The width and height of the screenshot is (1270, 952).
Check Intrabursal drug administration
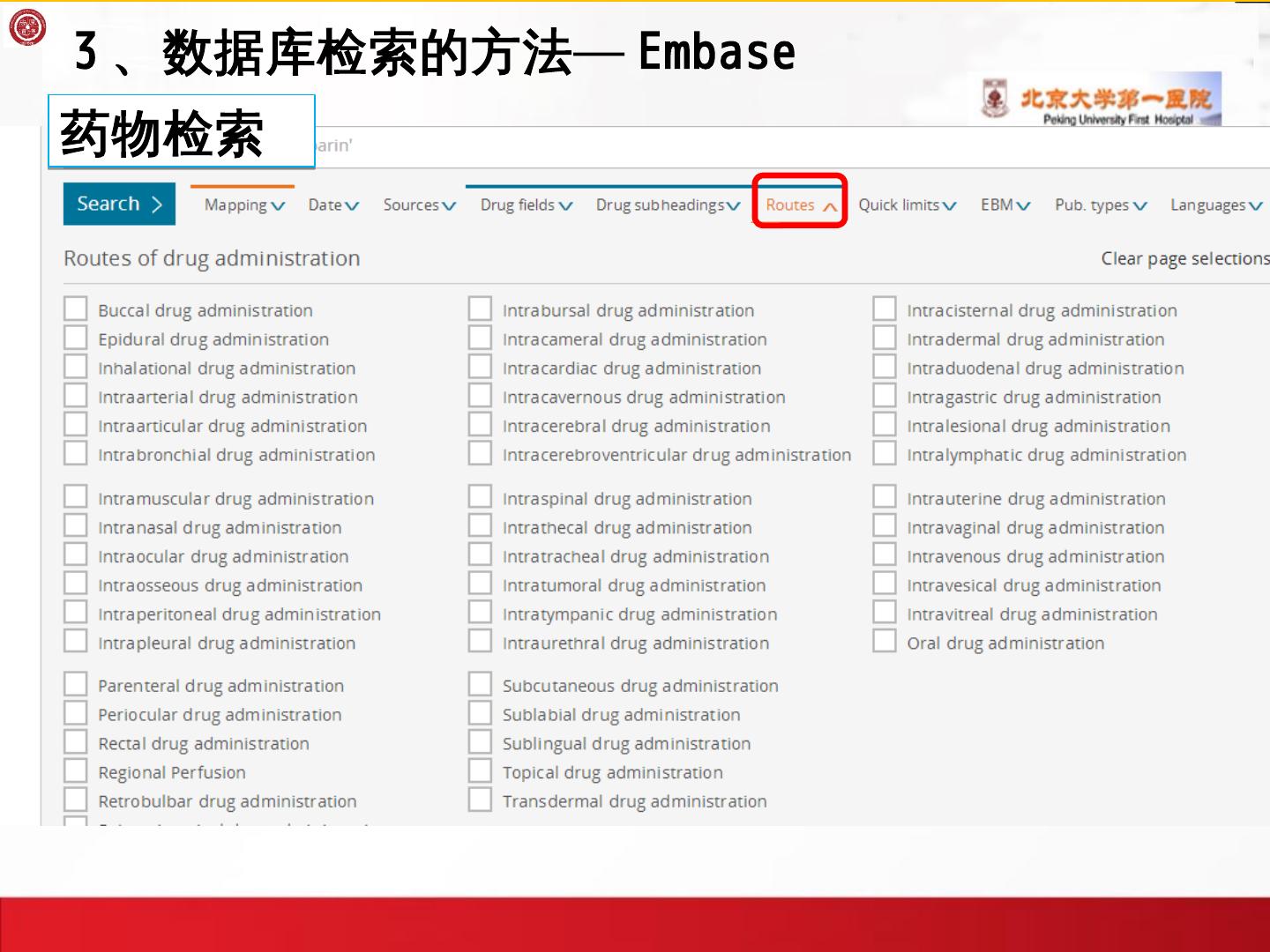click(480, 309)
